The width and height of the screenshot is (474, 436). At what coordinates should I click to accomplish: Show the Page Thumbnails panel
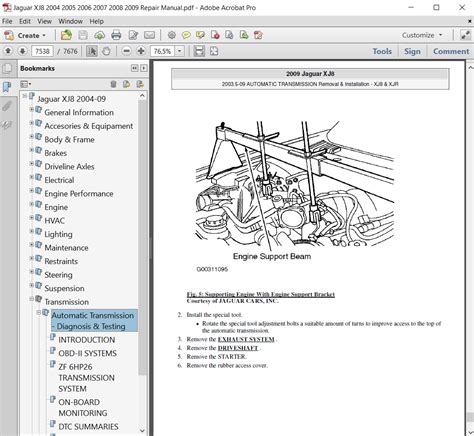[x=7, y=69]
